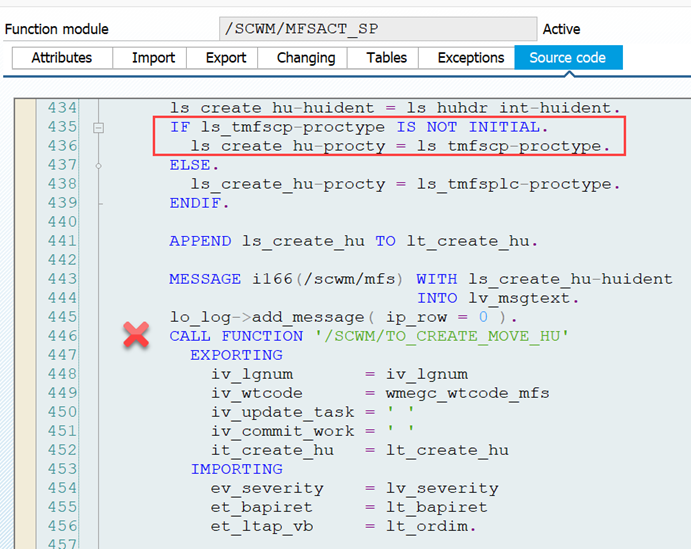The height and width of the screenshot is (549, 691).
Task: Click line number 446 in the gutter
Action: pos(62,336)
